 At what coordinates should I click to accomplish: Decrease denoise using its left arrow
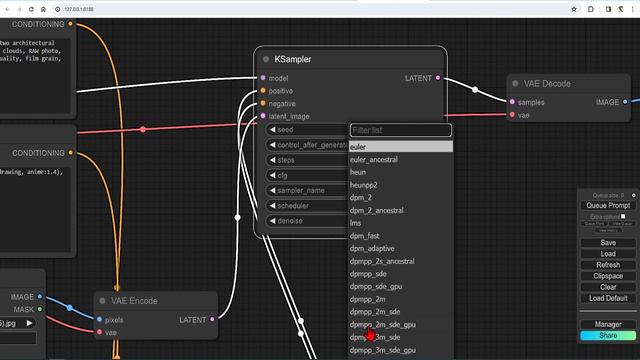pos(272,221)
